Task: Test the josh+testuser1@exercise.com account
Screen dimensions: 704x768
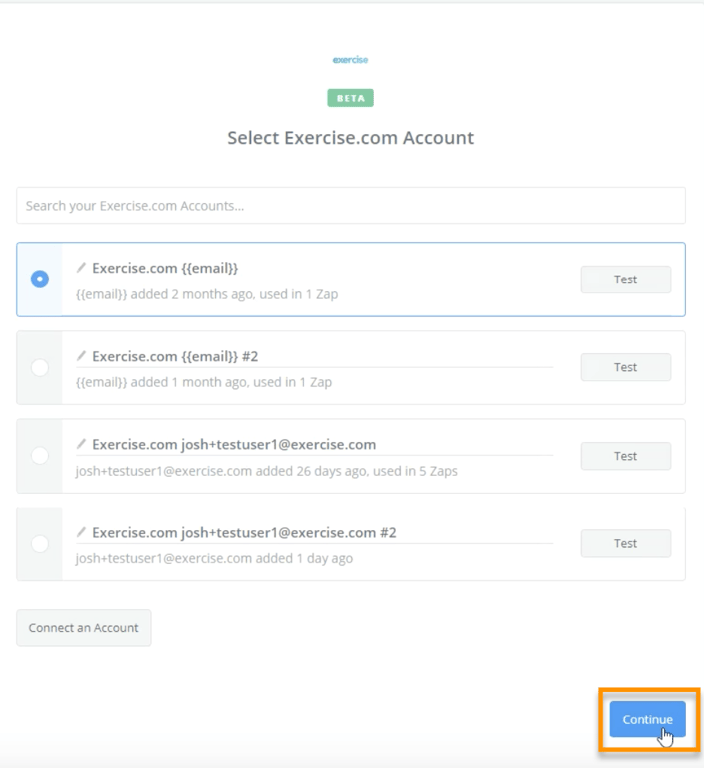Action: pyautogui.click(x=625, y=456)
